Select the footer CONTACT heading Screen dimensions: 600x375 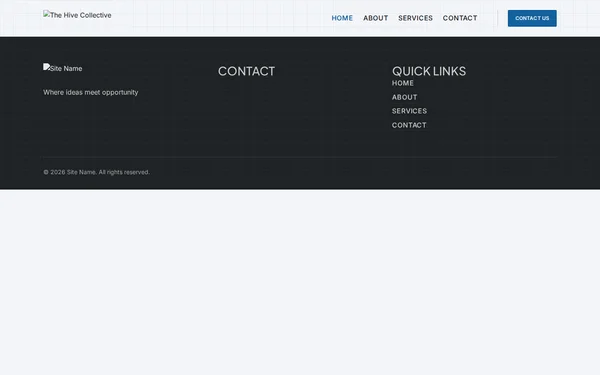(x=246, y=71)
